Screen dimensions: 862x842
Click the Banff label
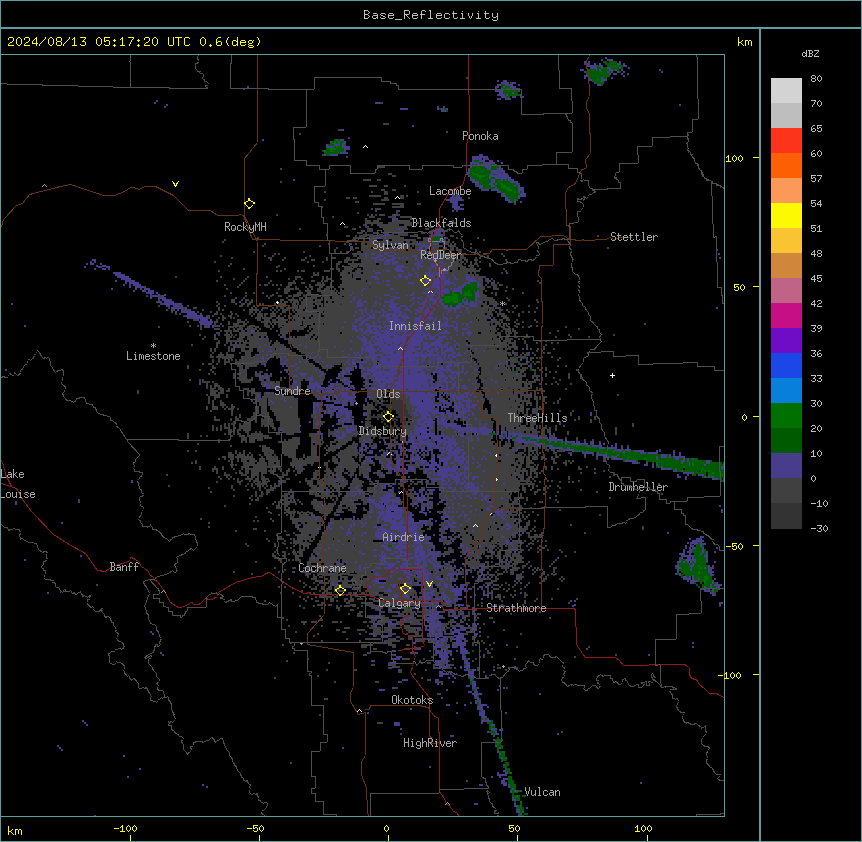[x=124, y=567]
